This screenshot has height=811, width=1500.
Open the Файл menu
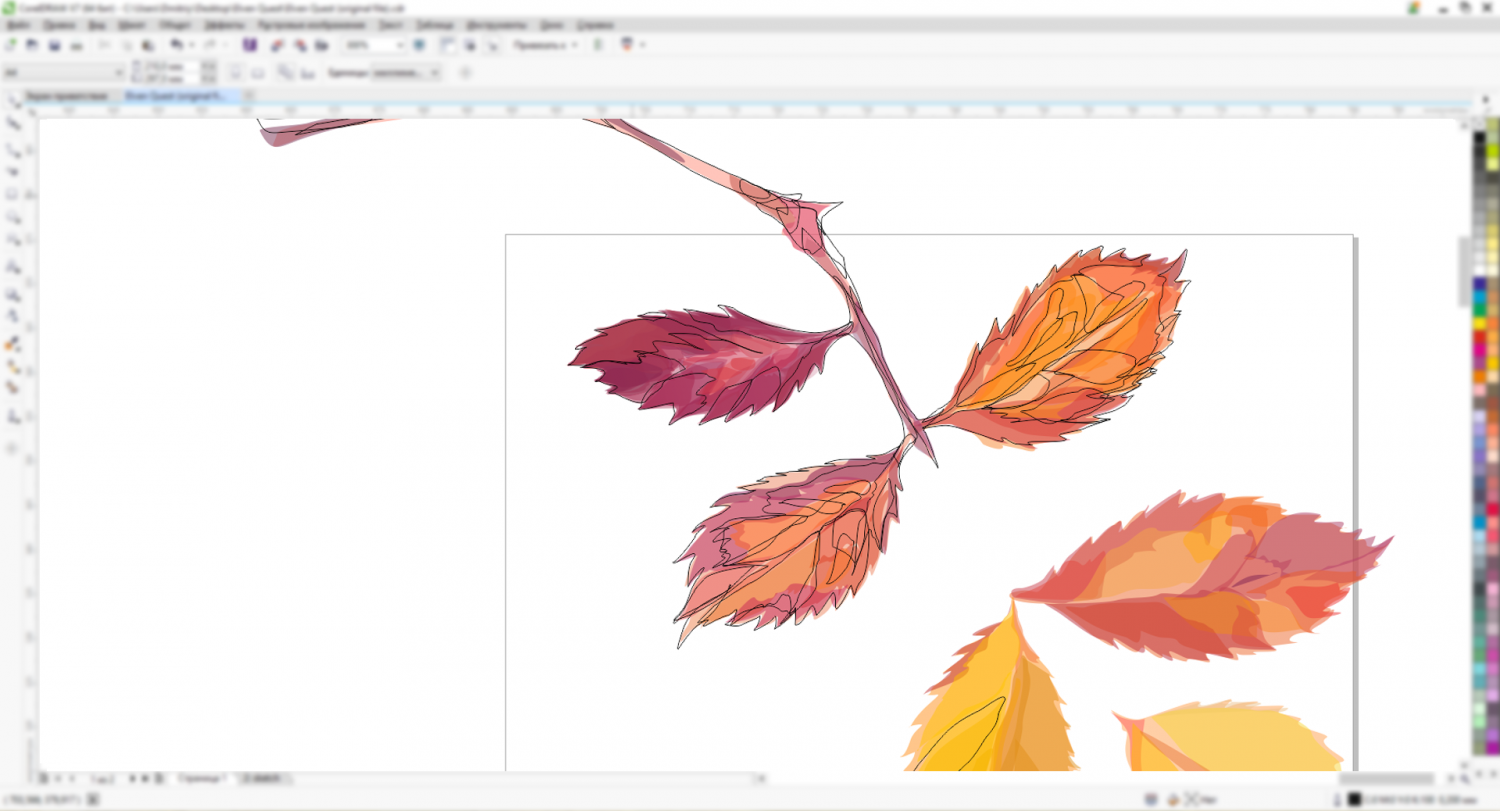pos(17,23)
